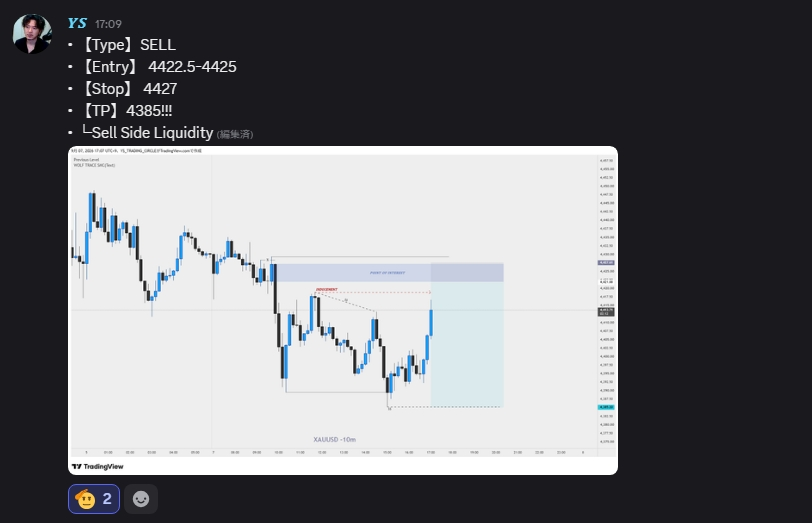Image resolution: width=812 pixels, height=523 pixels.
Task: Open the TradingView chart image attachment
Action: click(343, 310)
